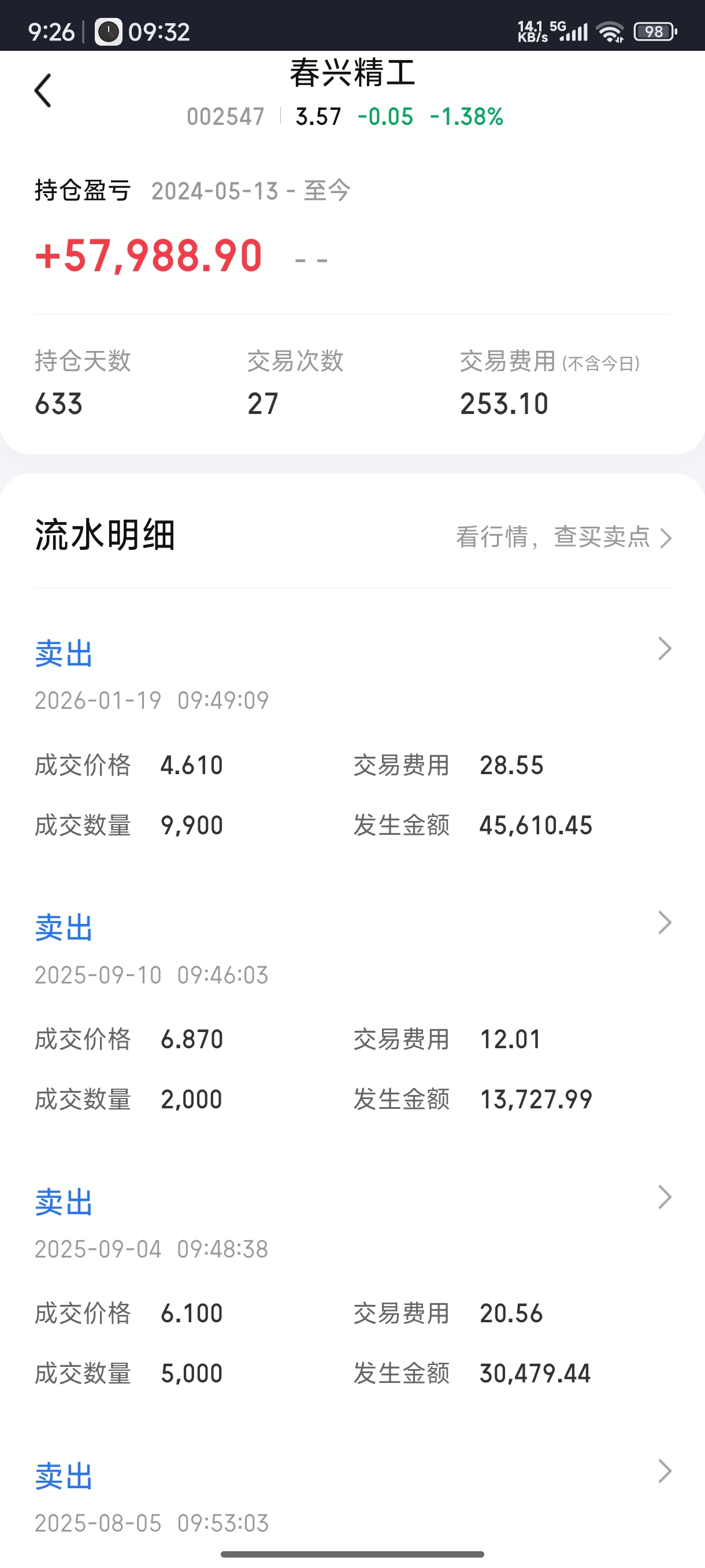Tap the 交易次数 value 27
The height and width of the screenshot is (1568, 705).
tap(263, 404)
